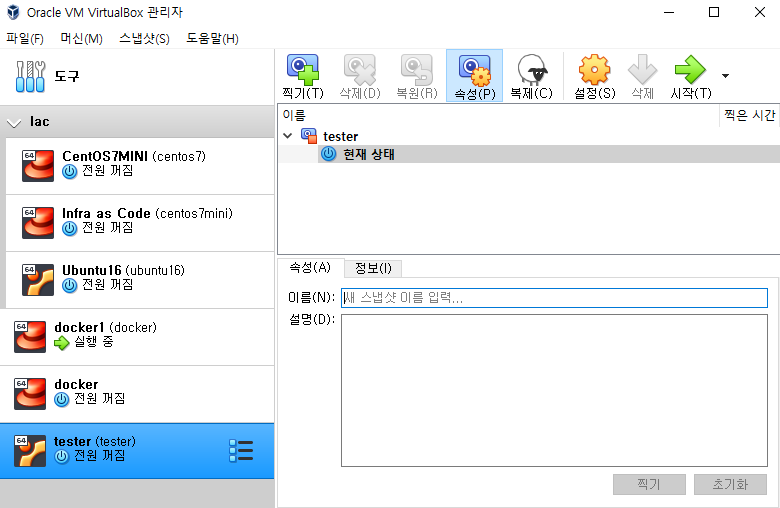Select the Infra as Code VM icon
780x508 pixels.
38,222
